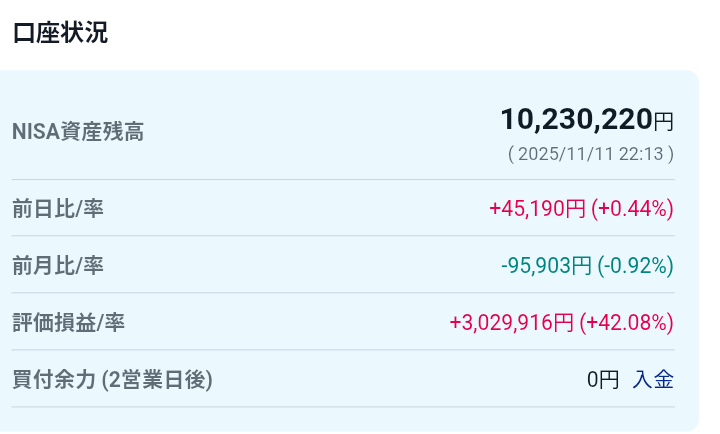Click the +3,029,916円 unrealized gain amount
Screen dimensions: 720x434
tap(511, 323)
